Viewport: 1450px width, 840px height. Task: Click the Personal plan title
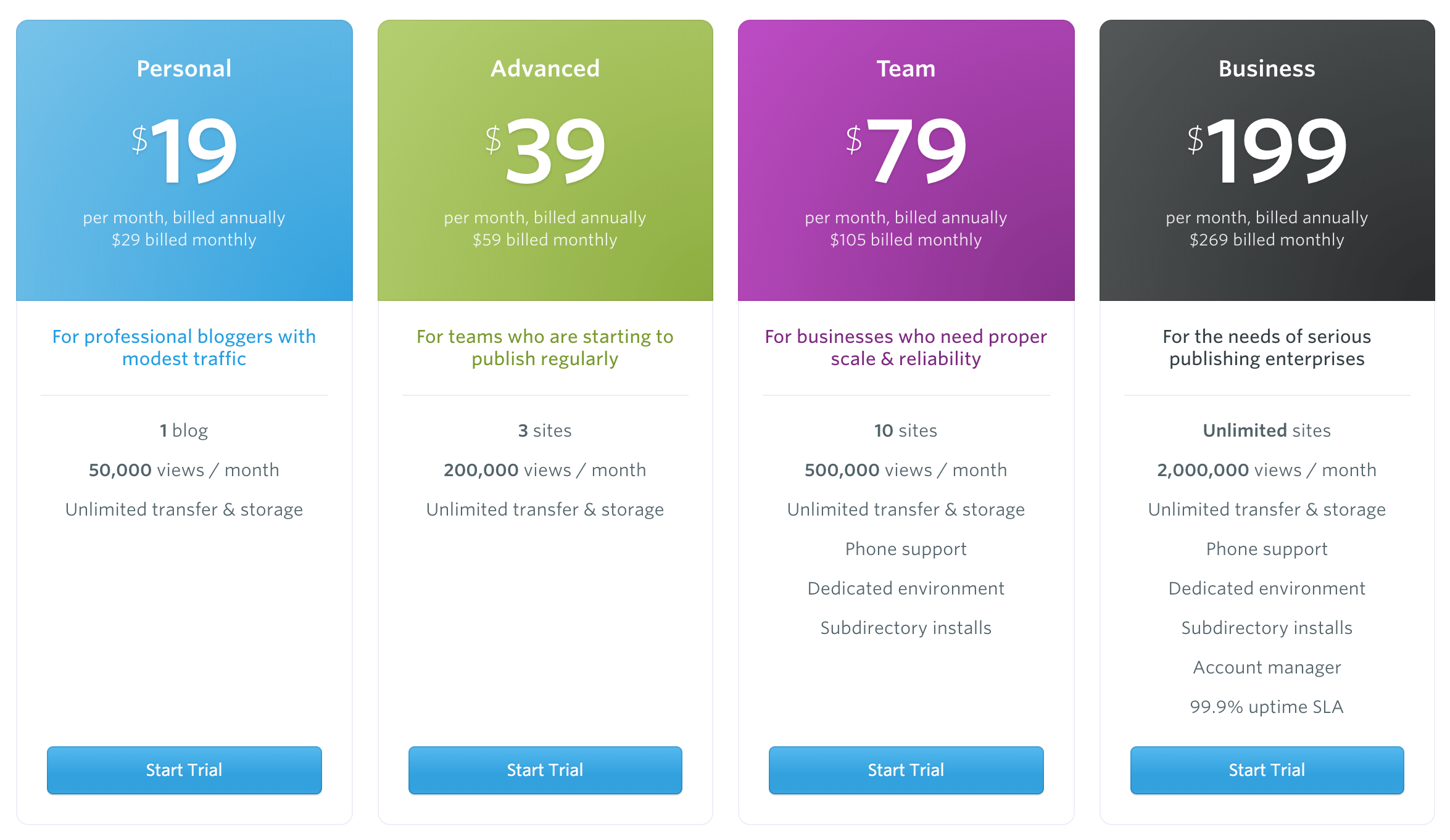pos(184,68)
